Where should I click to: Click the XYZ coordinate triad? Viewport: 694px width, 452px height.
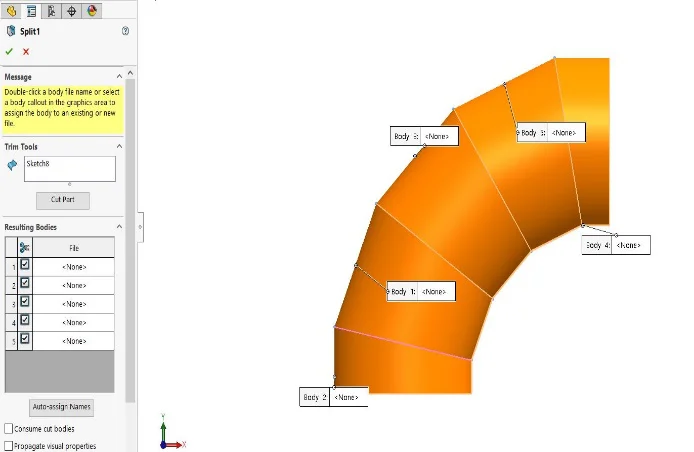coord(173,432)
